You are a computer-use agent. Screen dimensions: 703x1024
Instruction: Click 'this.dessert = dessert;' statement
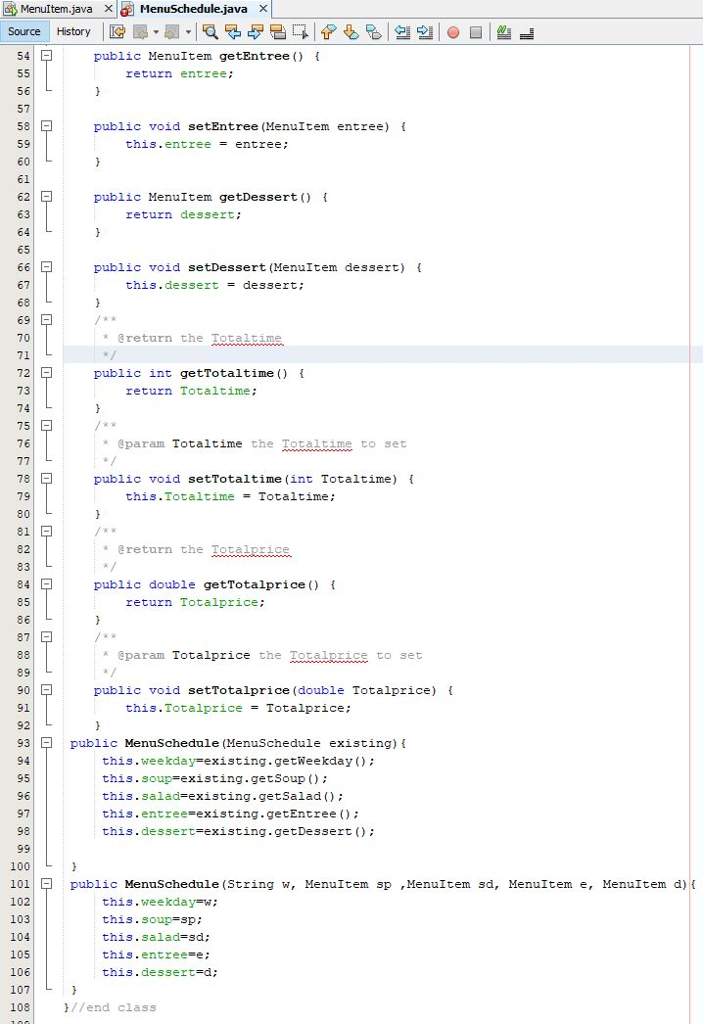pos(215,285)
